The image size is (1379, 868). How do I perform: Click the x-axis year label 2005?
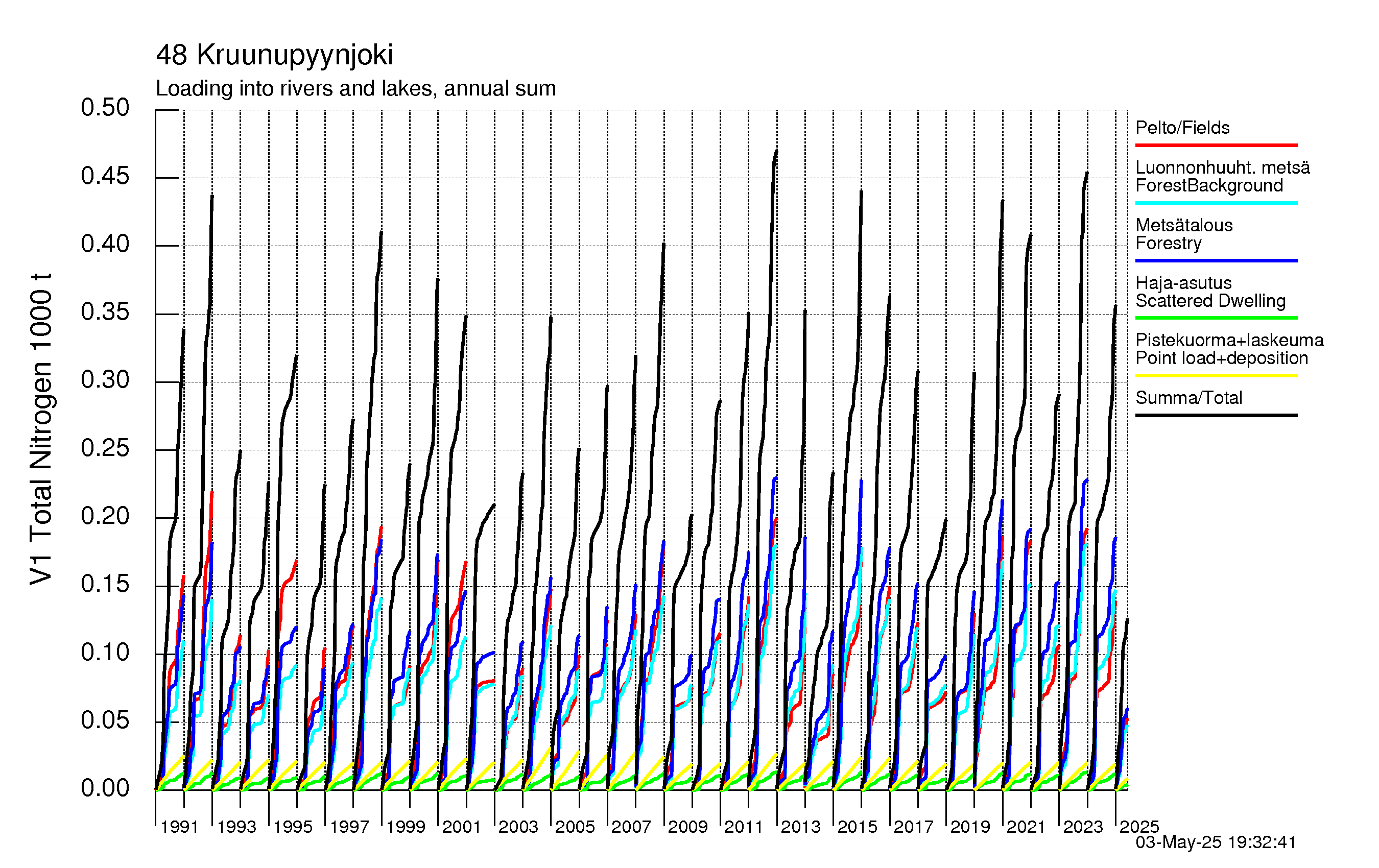click(575, 827)
